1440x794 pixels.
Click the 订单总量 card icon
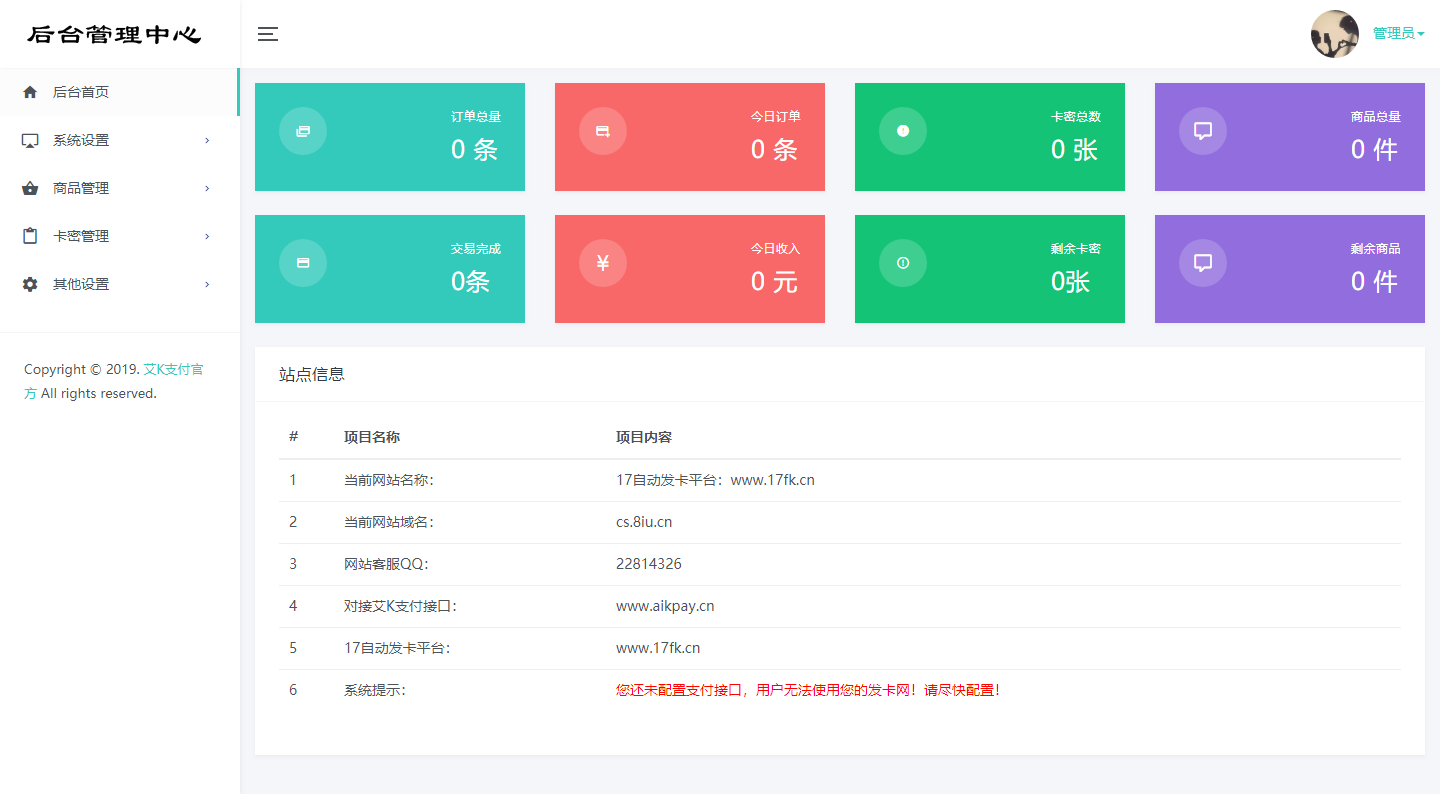303,131
